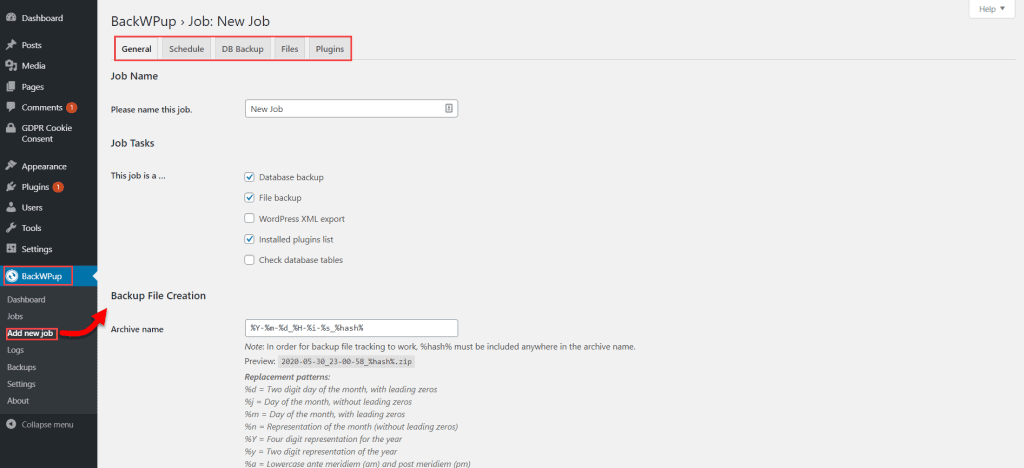
Task: Switch to the Schedule tab
Action: (186, 49)
